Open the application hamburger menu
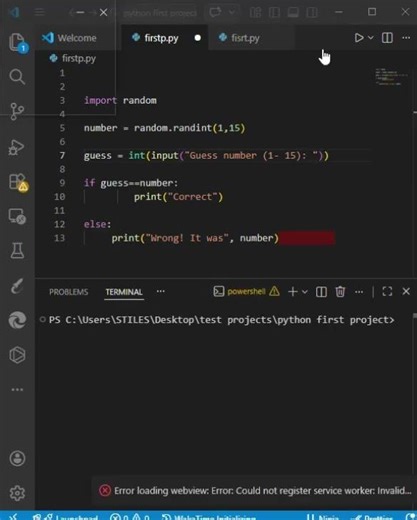 40,13
